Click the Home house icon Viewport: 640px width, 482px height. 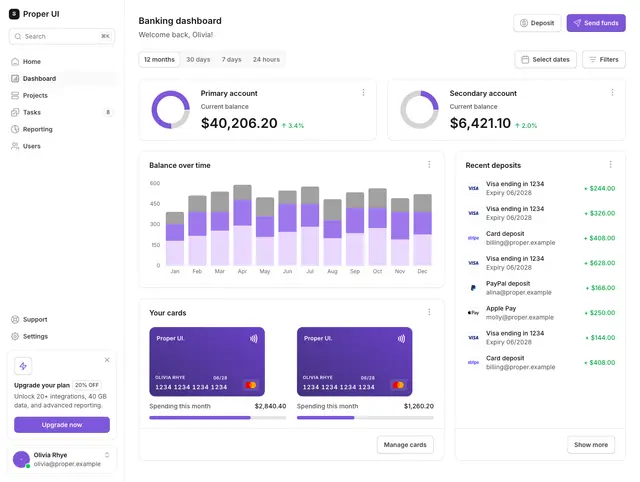pyautogui.click(x=15, y=62)
